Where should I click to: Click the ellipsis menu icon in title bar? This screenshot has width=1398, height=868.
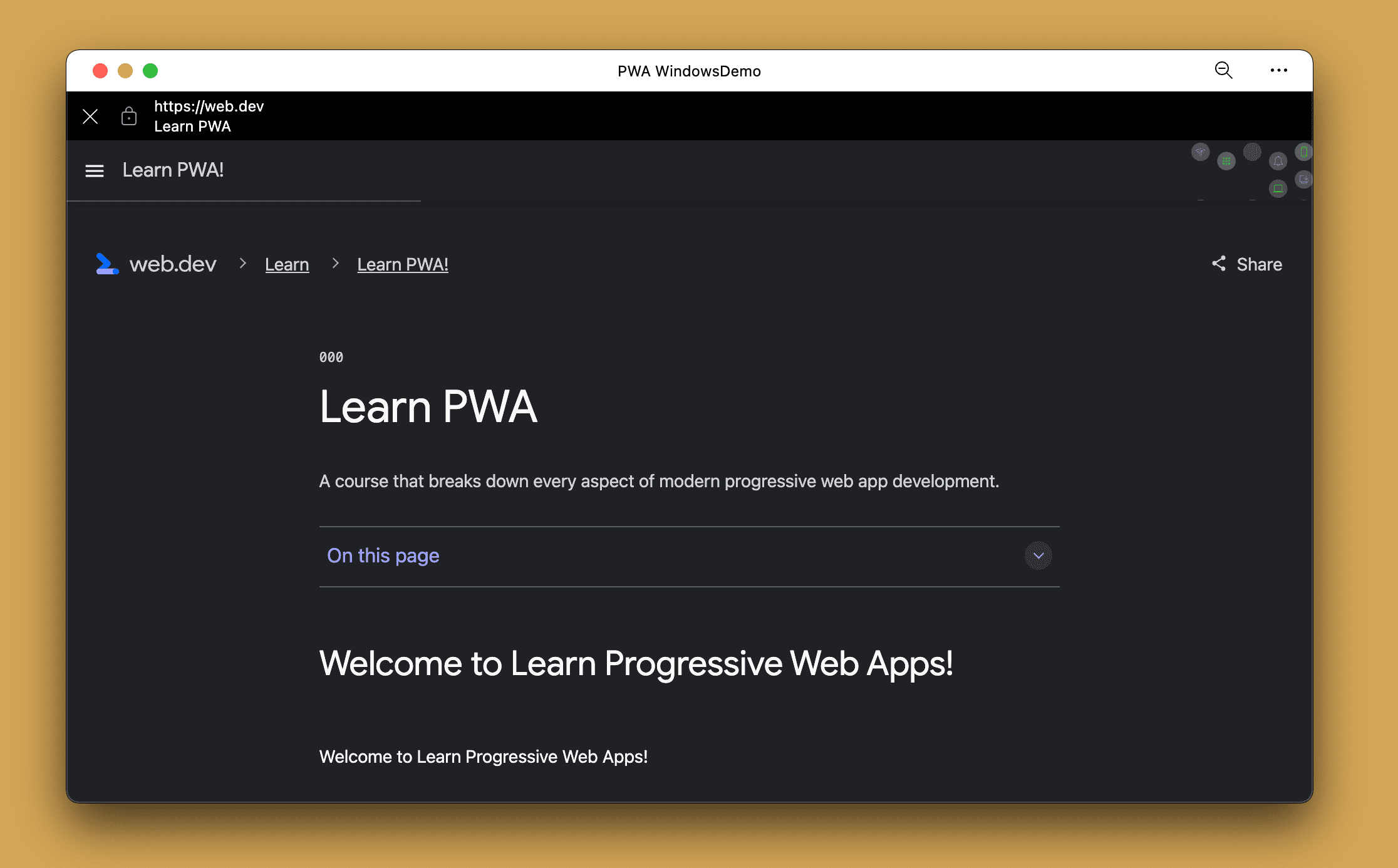(1280, 71)
